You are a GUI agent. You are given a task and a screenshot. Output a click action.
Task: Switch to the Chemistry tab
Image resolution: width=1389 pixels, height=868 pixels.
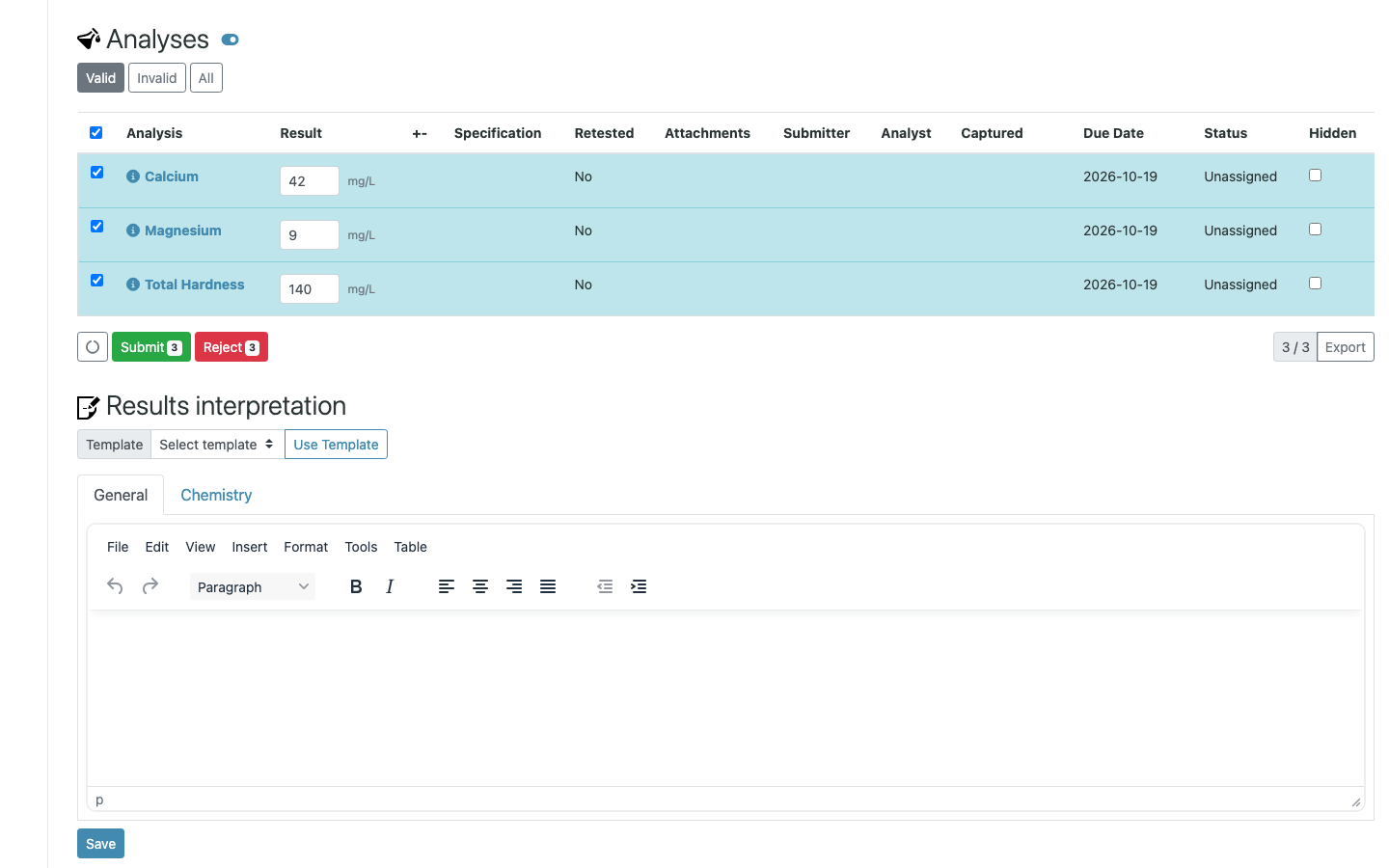[x=216, y=495]
